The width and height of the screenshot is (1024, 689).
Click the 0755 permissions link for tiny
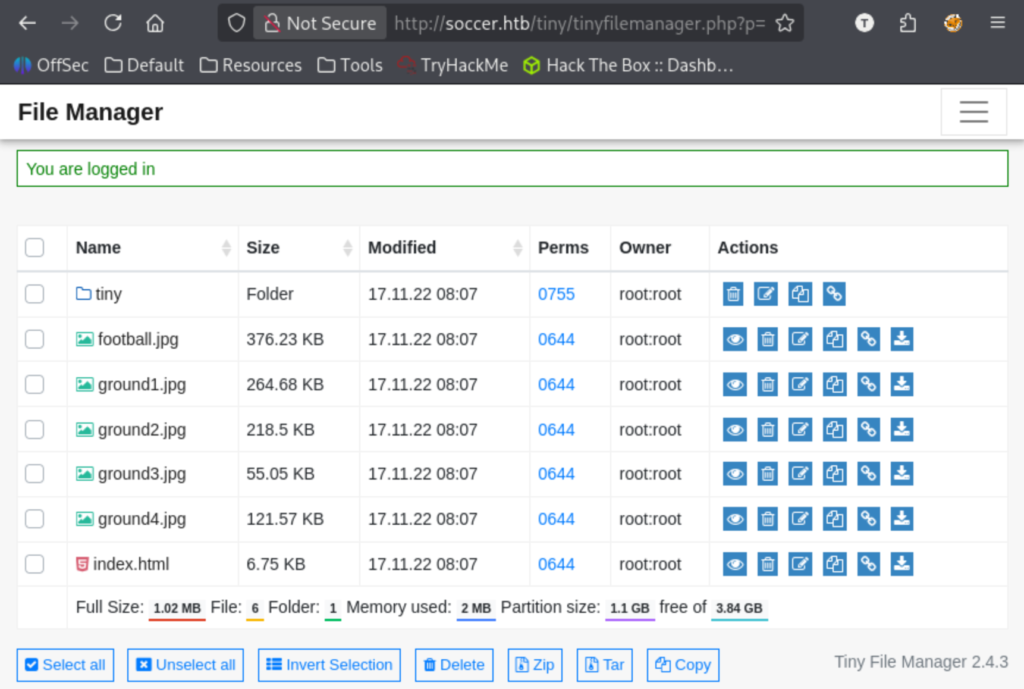click(x=556, y=294)
